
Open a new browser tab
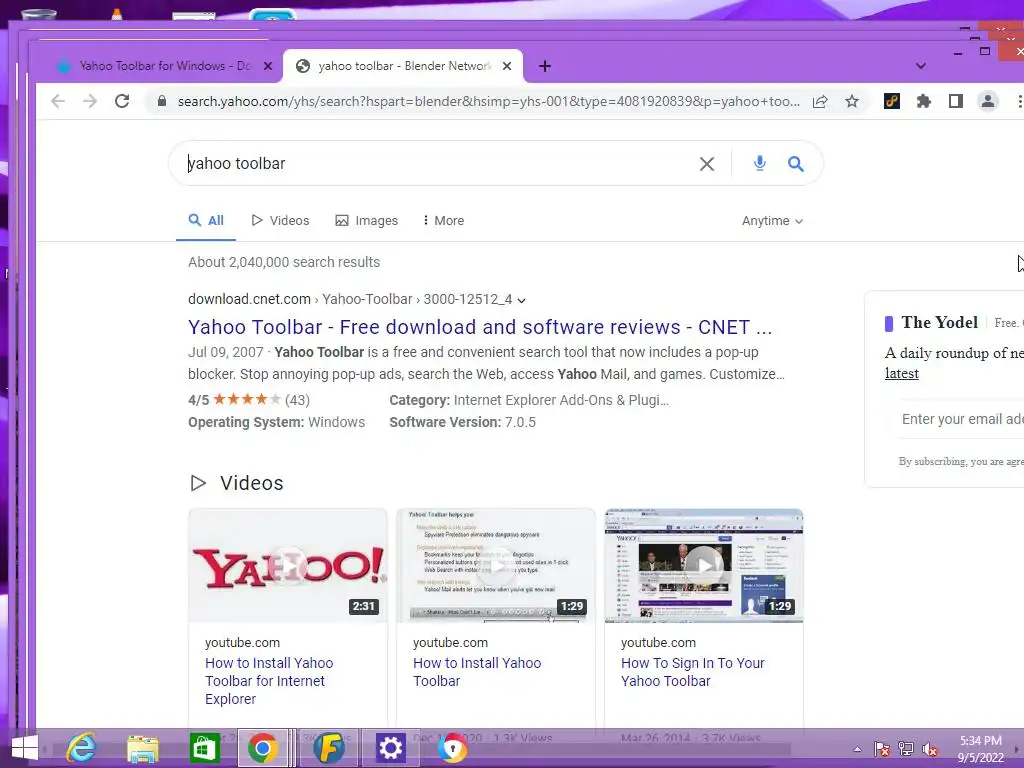click(545, 66)
